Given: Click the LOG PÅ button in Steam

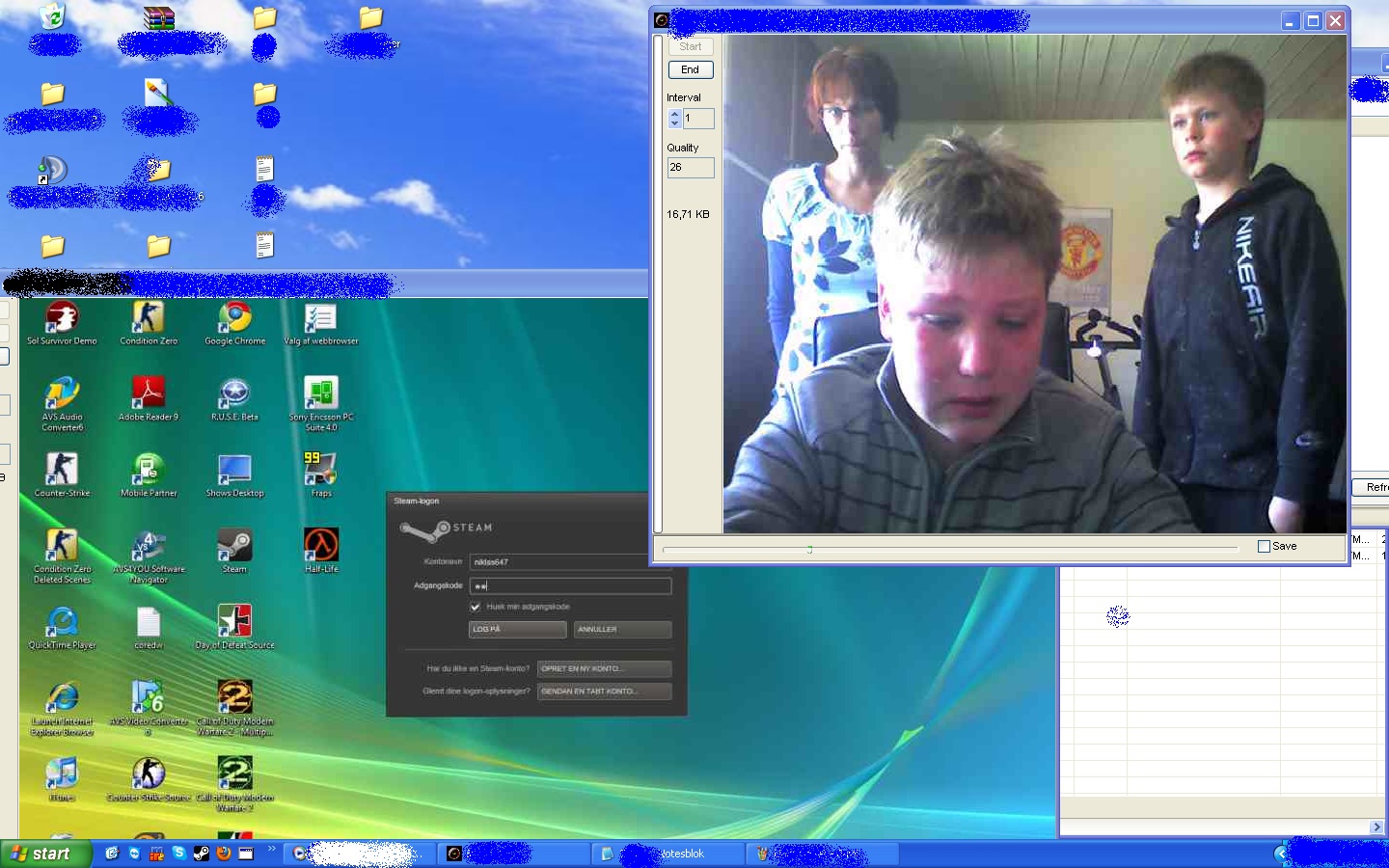Looking at the screenshot, I should pyautogui.click(x=517, y=630).
